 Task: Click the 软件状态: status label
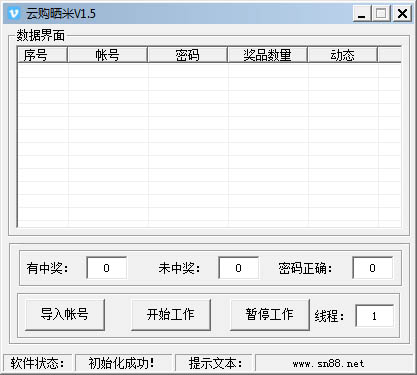(37, 363)
